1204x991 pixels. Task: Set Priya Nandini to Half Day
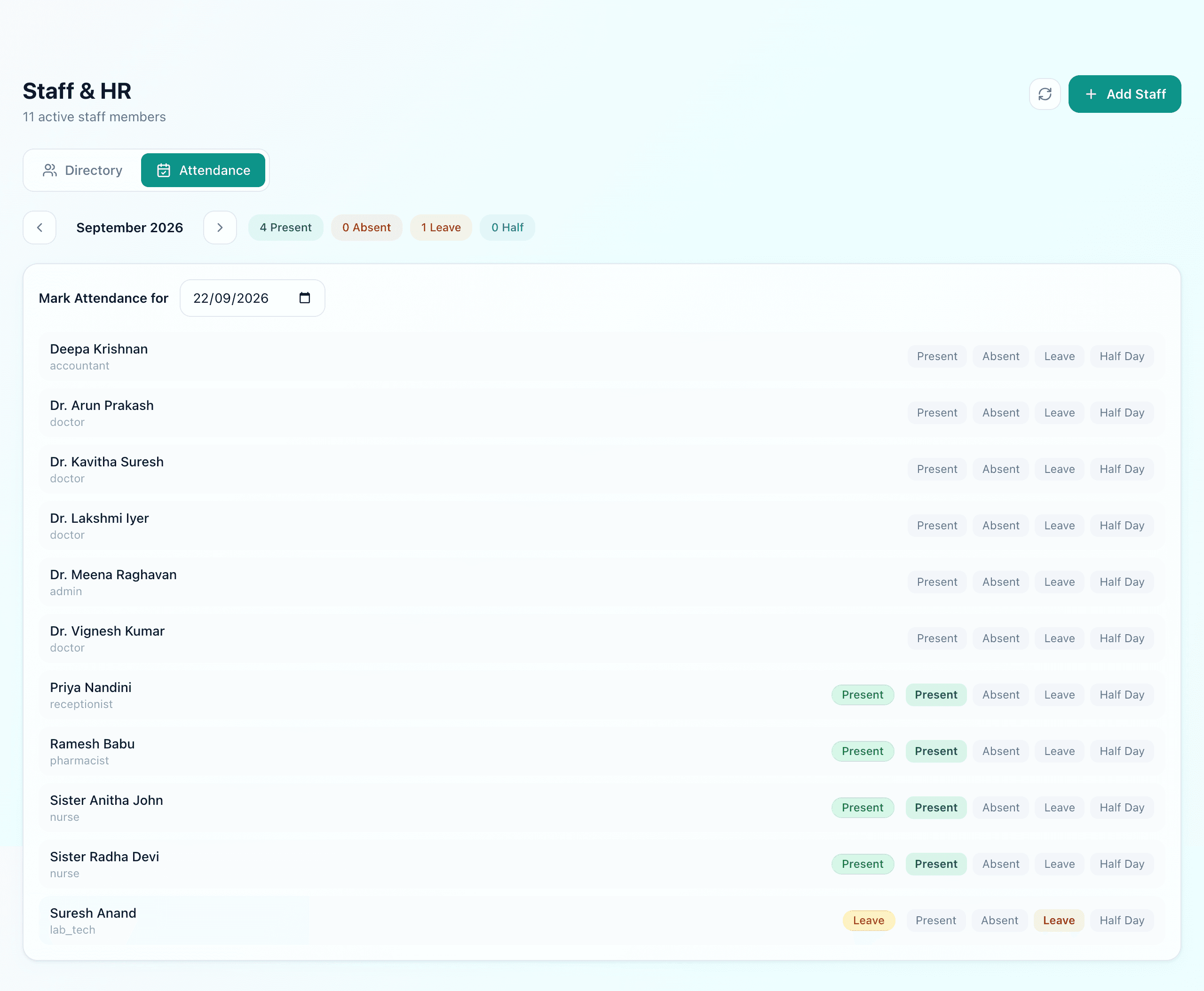click(x=1122, y=695)
